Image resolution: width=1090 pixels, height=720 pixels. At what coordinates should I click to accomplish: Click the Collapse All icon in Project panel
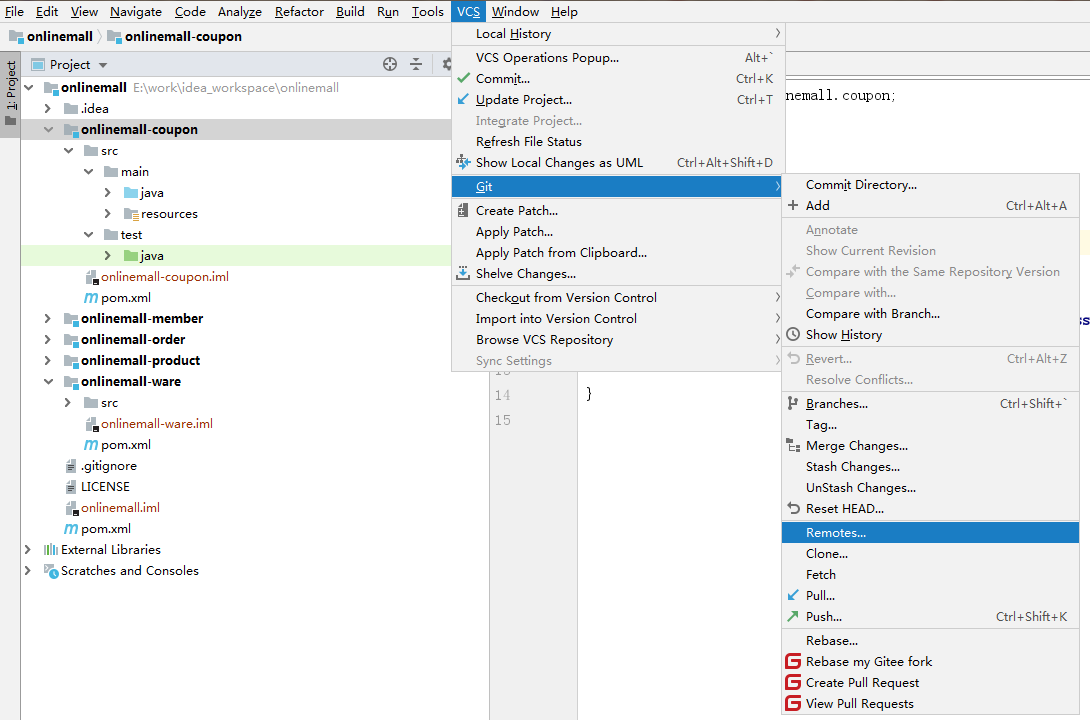coord(416,65)
